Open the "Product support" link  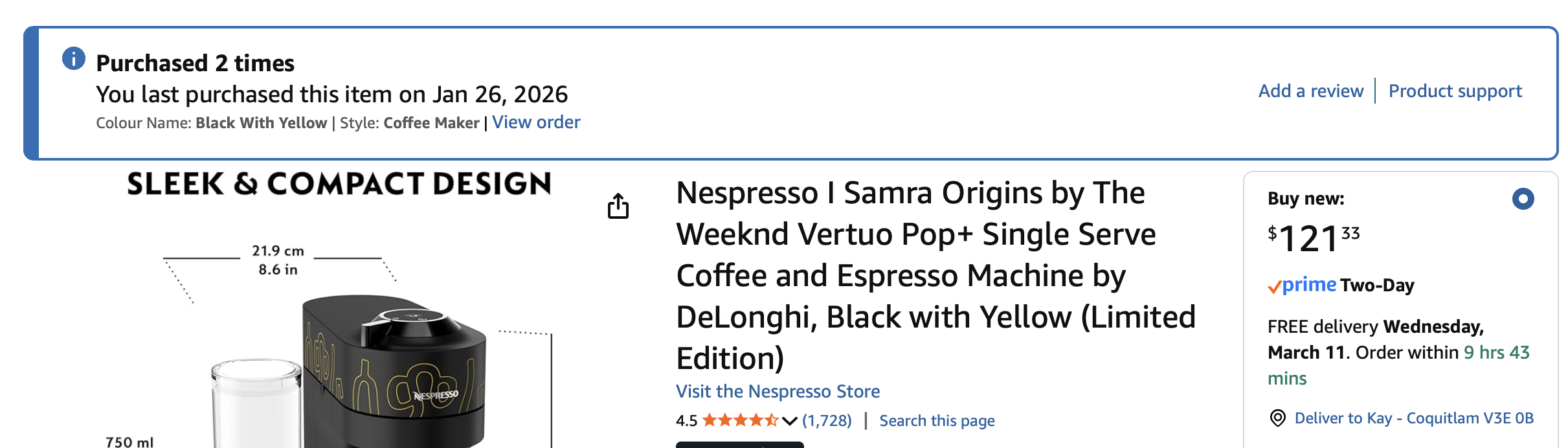click(1455, 91)
